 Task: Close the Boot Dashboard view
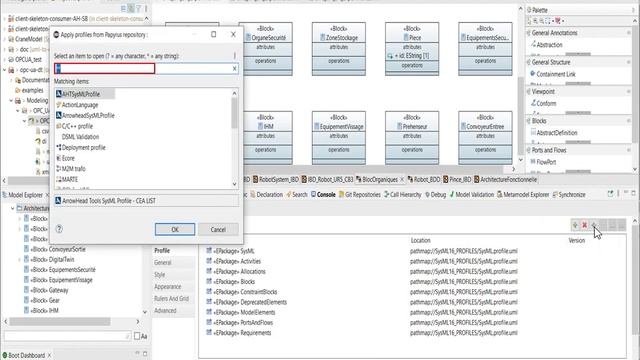(x=49, y=356)
